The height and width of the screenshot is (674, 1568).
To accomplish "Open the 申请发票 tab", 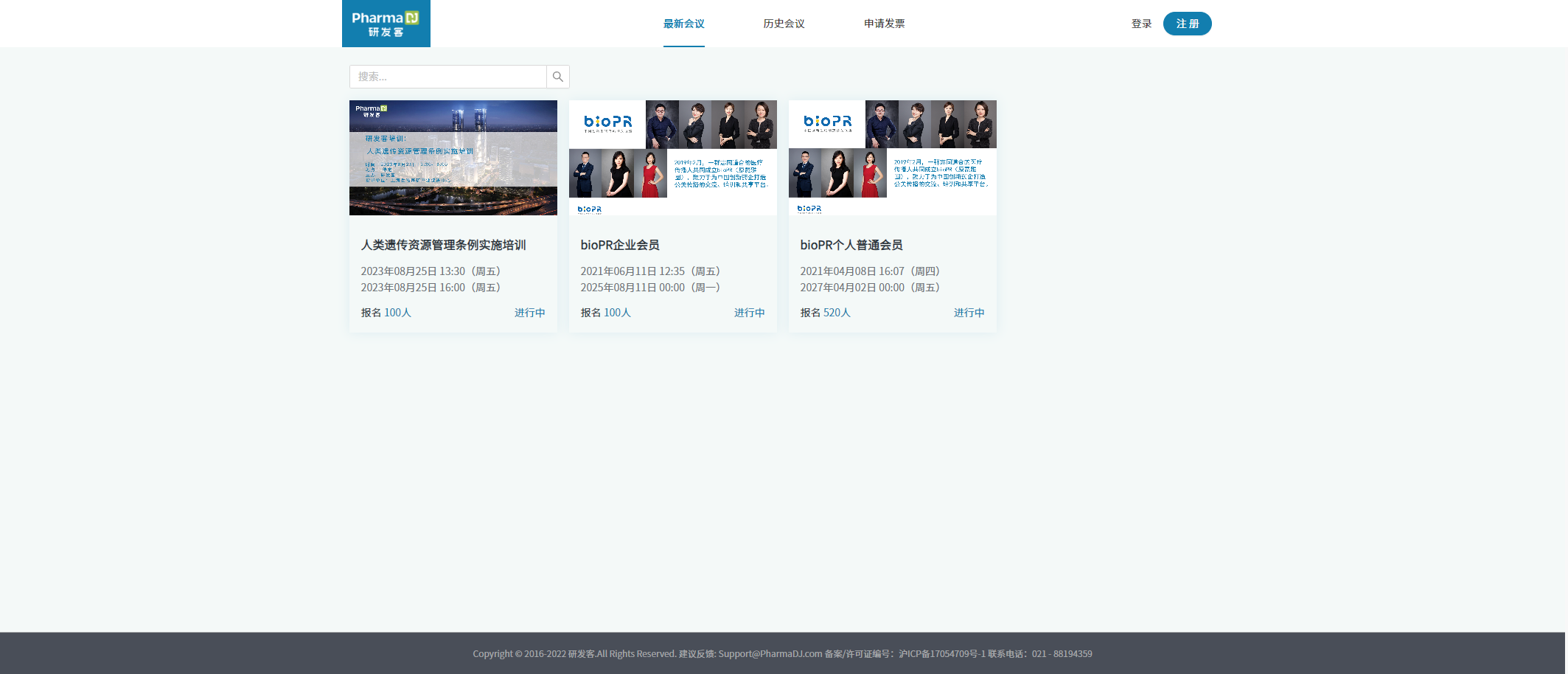I will point(884,24).
